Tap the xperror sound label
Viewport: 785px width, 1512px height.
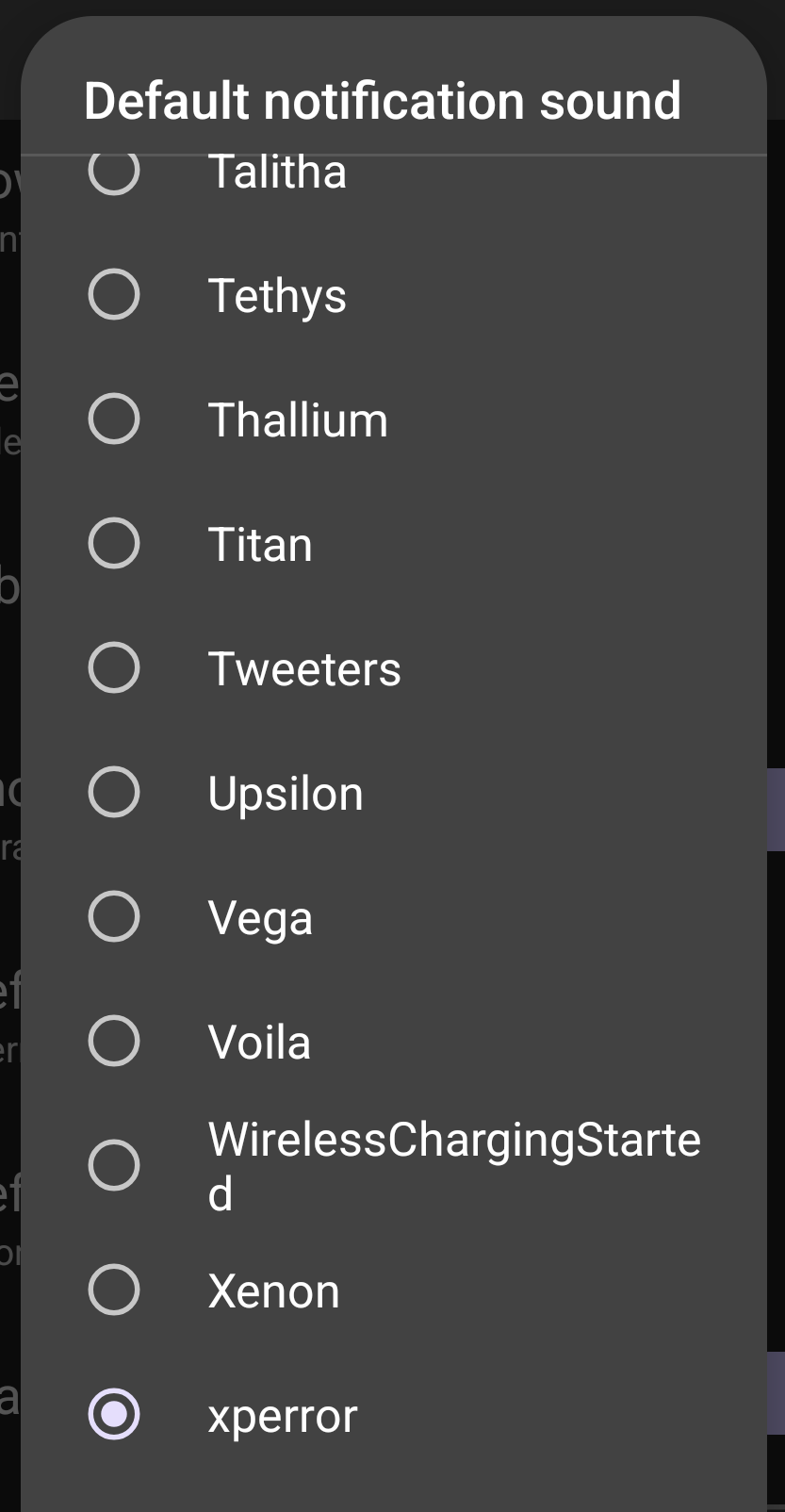[283, 1416]
